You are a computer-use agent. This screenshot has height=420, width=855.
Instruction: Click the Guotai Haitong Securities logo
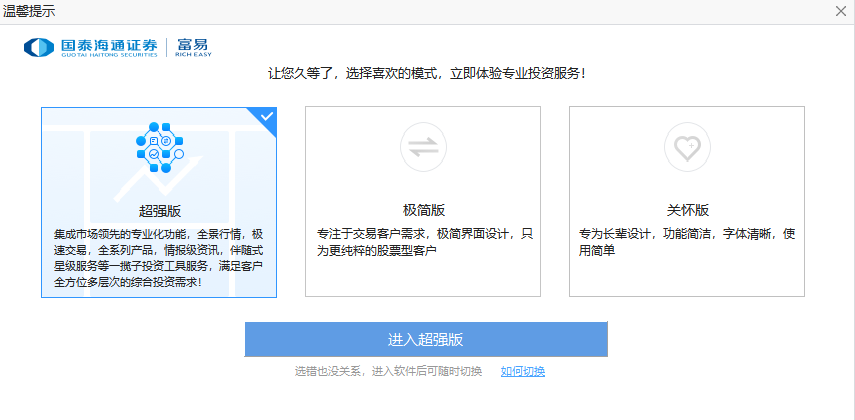pyautogui.click(x=91, y=47)
